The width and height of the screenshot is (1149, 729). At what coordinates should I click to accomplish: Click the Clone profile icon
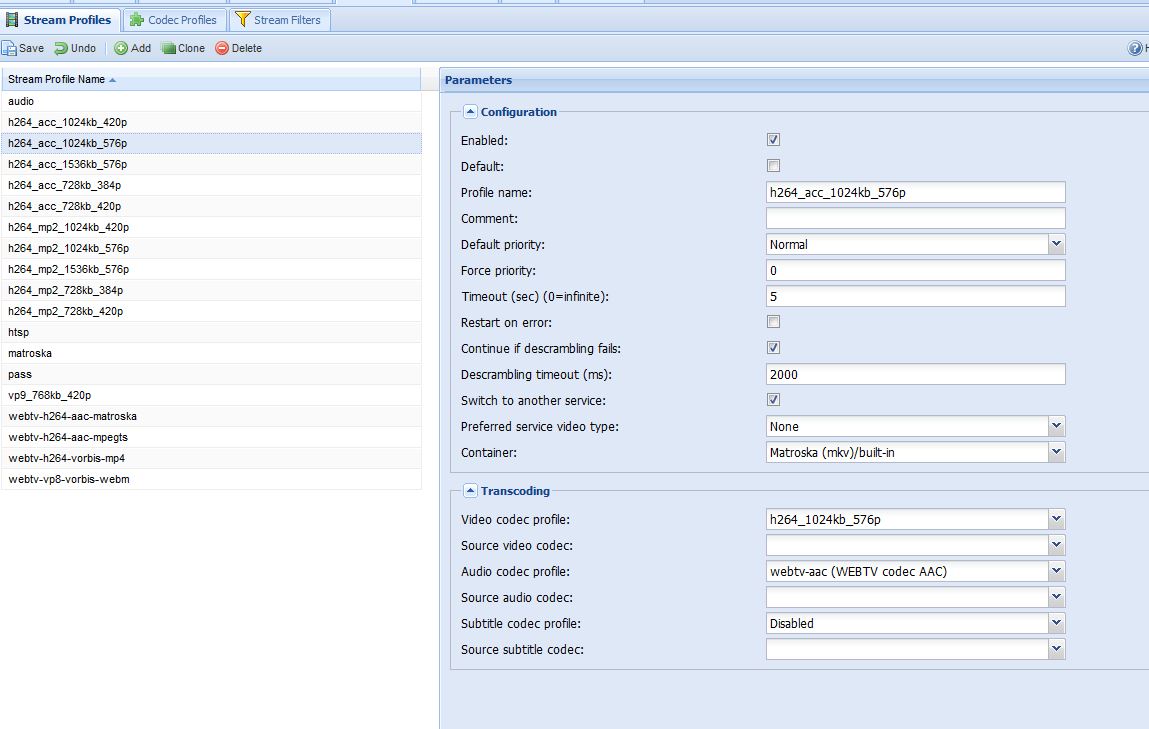[x=169, y=48]
